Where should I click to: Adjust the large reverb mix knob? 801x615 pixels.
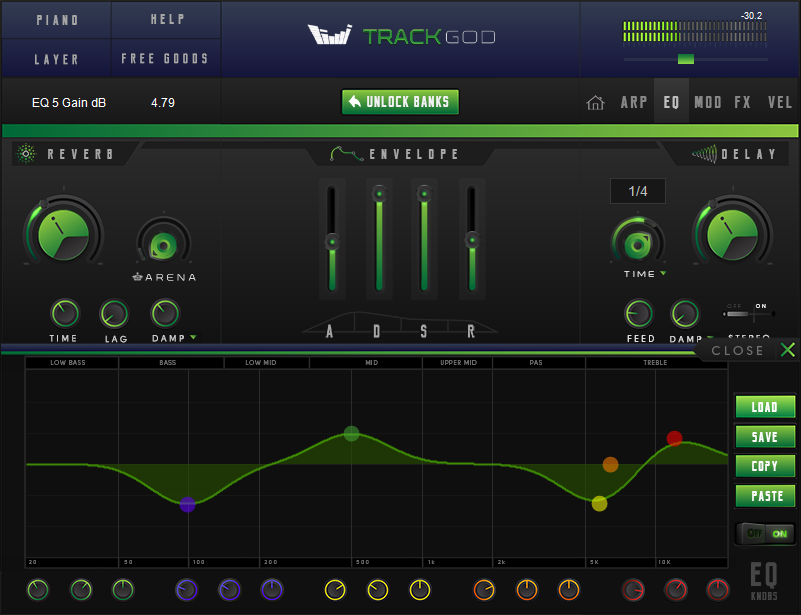click(x=63, y=235)
